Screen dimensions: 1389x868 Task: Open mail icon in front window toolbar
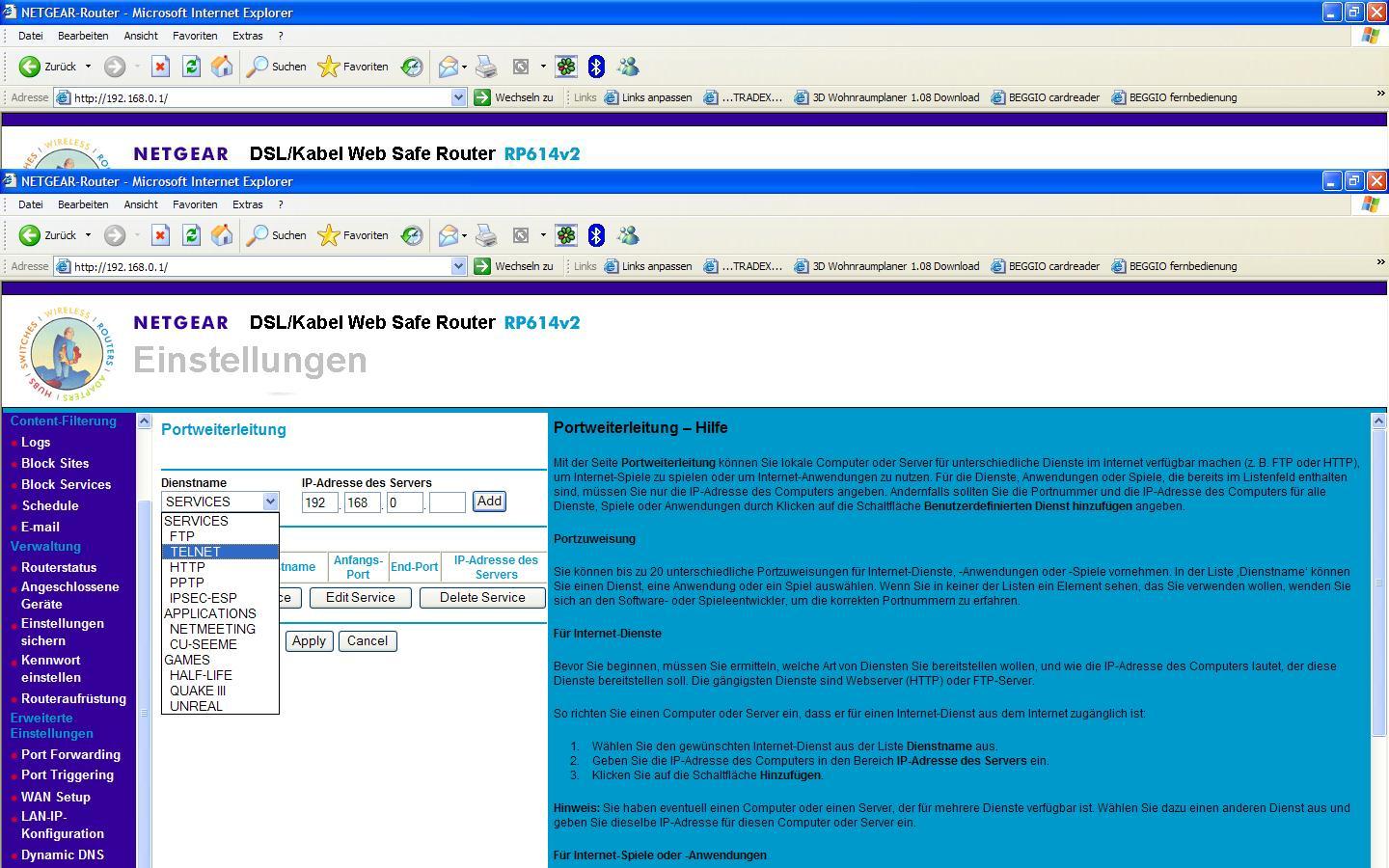[x=448, y=235]
